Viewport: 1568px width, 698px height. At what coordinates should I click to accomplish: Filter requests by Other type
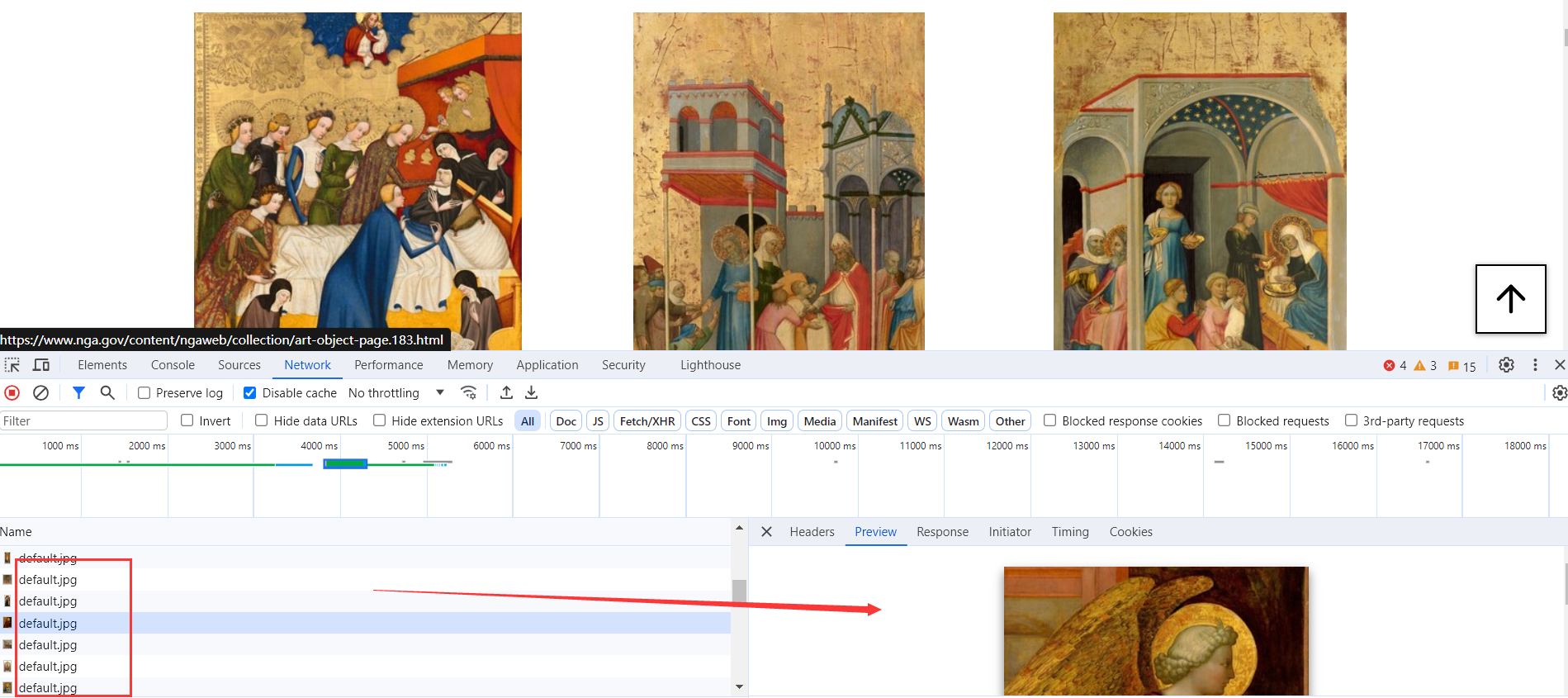point(1010,421)
